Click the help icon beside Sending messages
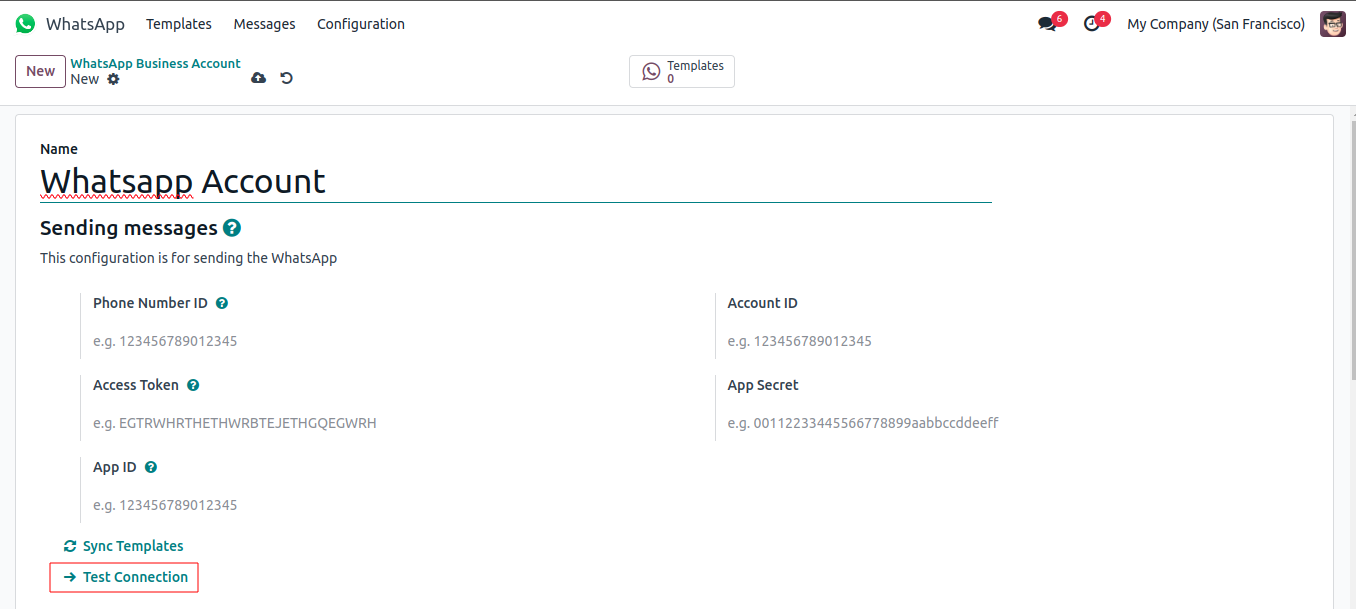This screenshot has height=609, width=1356. coord(232,228)
